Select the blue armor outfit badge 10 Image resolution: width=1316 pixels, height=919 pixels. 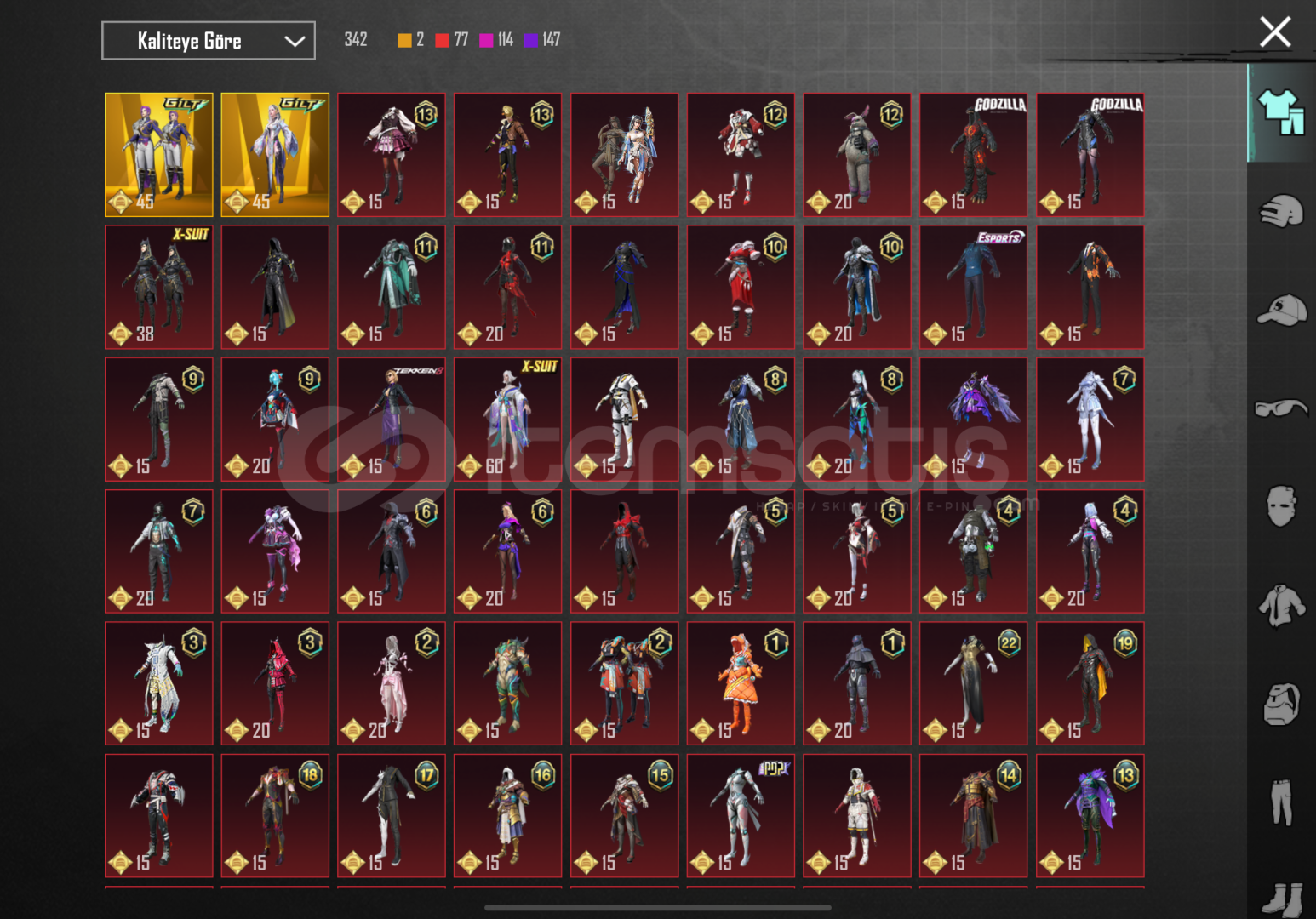pyautogui.click(x=857, y=287)
